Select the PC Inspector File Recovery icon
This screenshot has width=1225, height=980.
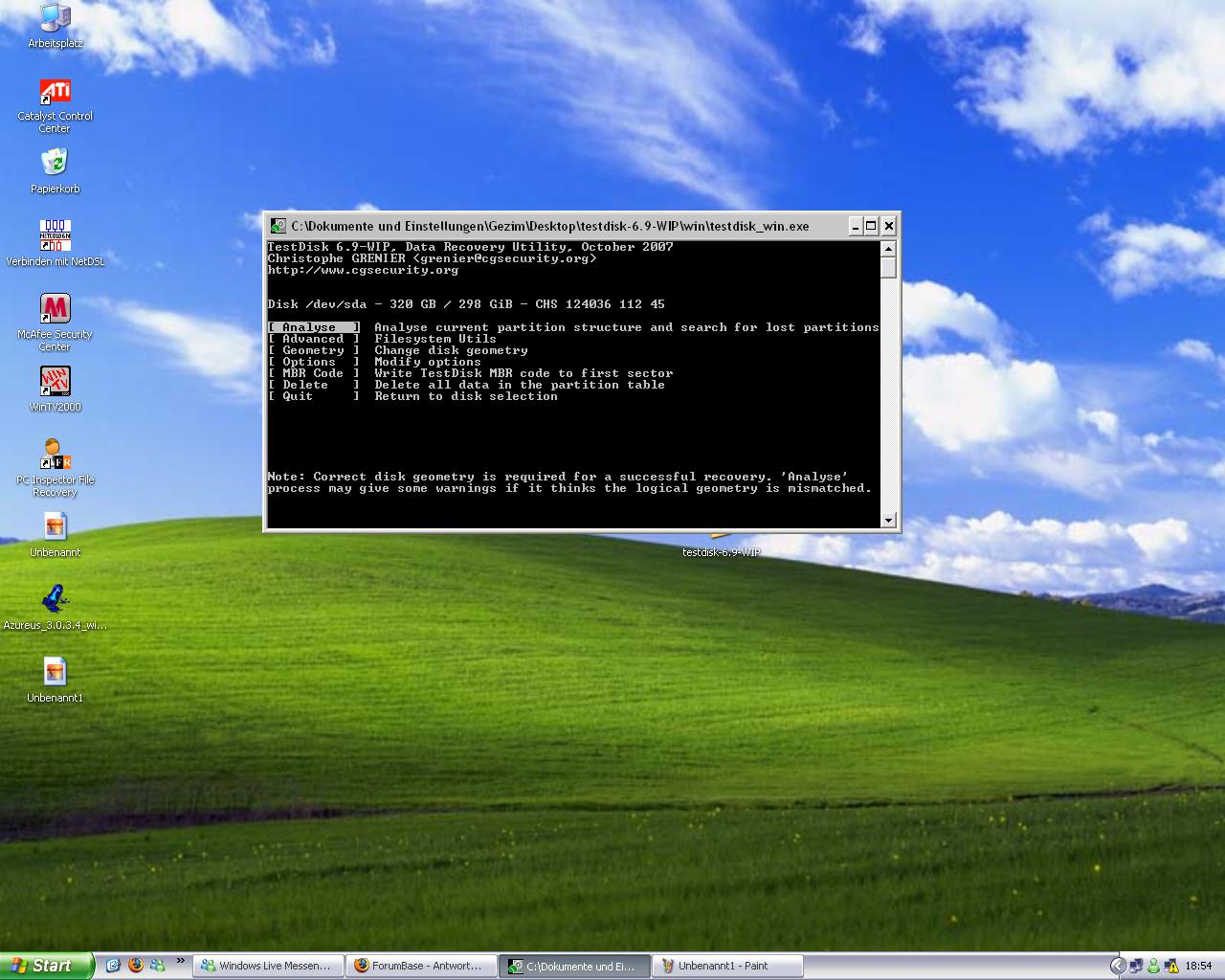pyautogui.click(x=55, y=467)
